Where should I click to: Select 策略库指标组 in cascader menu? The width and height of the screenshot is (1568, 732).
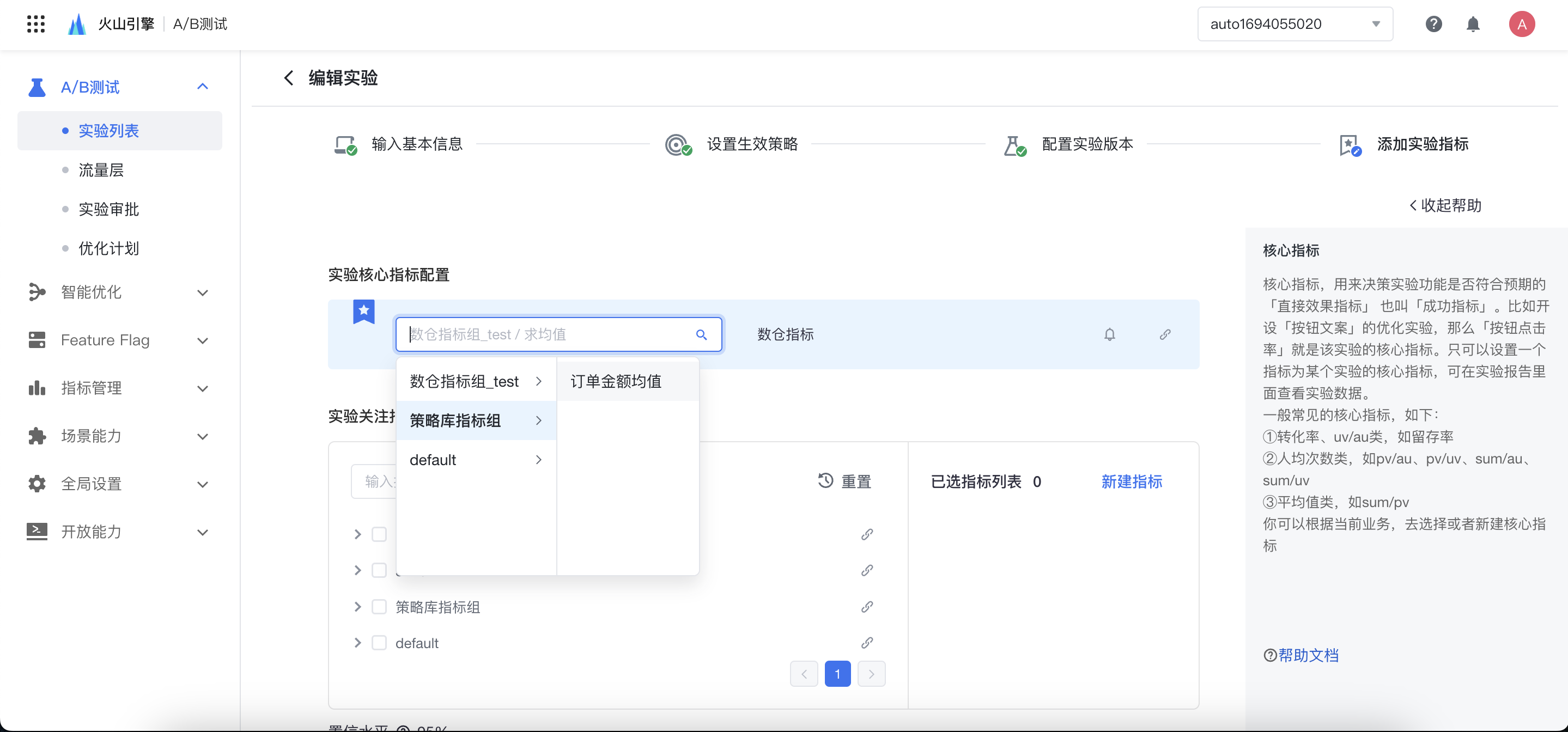[476, 420]
